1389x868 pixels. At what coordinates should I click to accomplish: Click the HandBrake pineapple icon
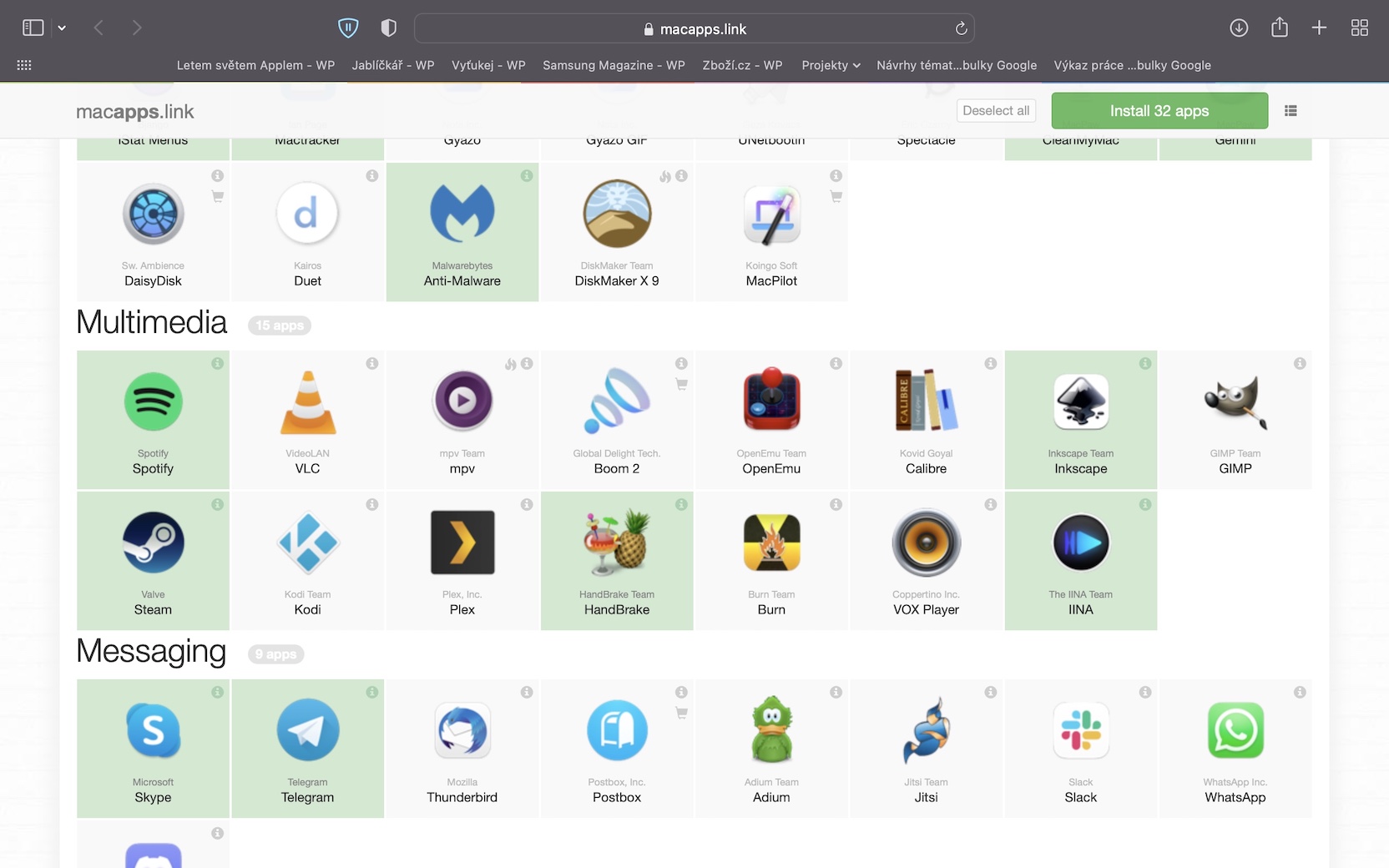[x=617, y=542]
